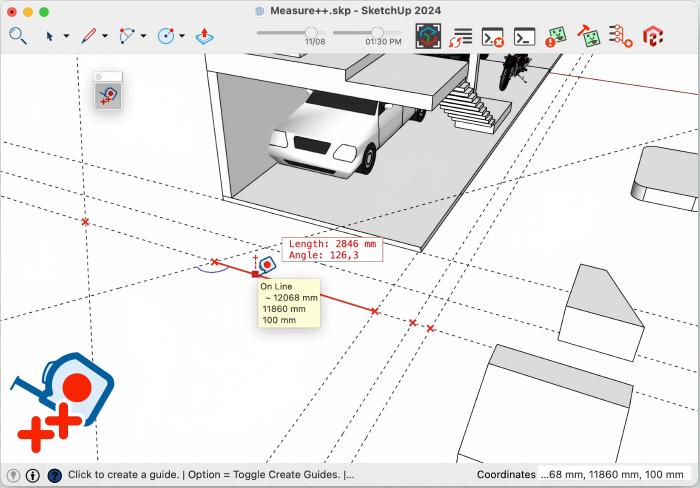Activate the Measure++ tool in floating toolbar
The image size is (700, 488).
click(x=108, y=96)
